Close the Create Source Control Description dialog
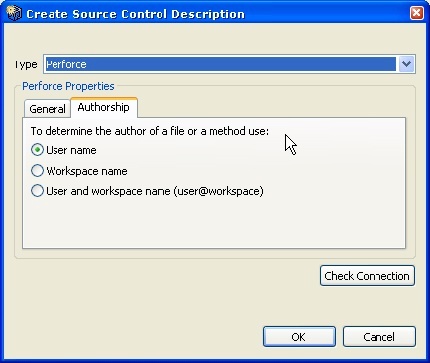 (x=417, y=13)
